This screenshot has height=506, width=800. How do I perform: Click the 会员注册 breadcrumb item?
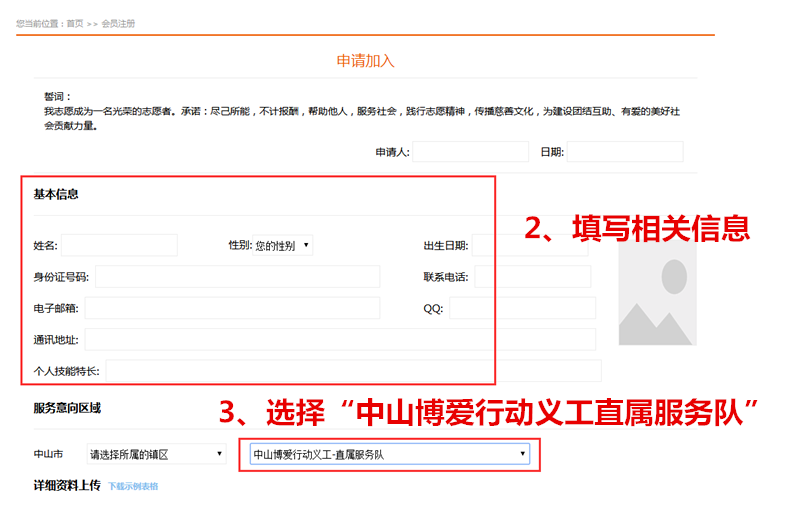pos(118,23)
